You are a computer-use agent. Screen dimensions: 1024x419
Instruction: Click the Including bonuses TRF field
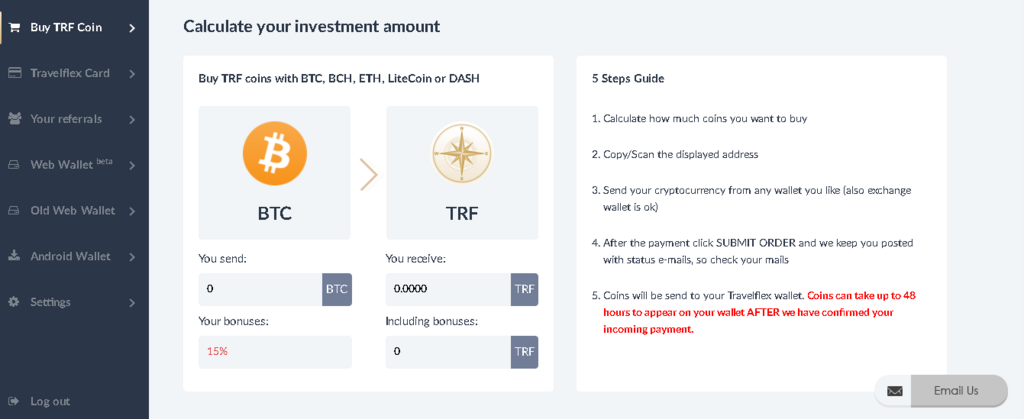coord(448,352)
